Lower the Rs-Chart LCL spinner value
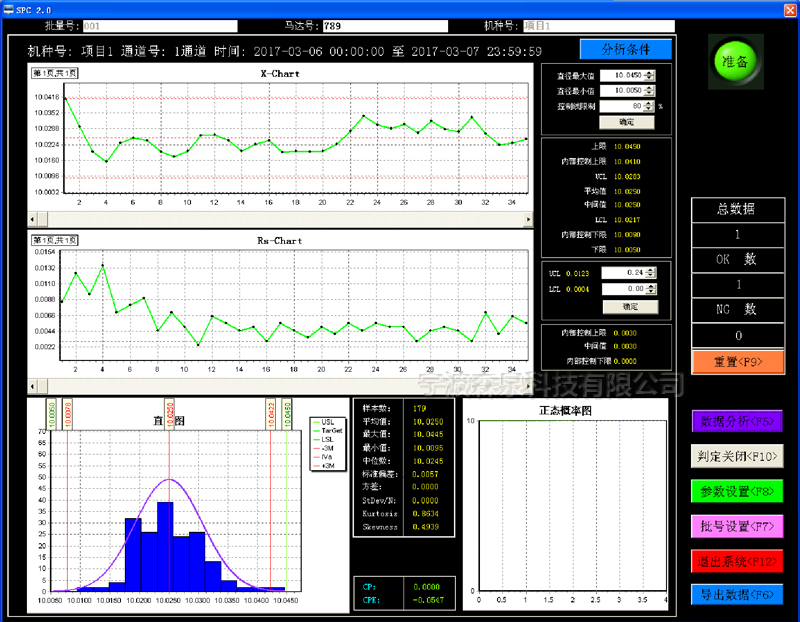 click(649, 292)
